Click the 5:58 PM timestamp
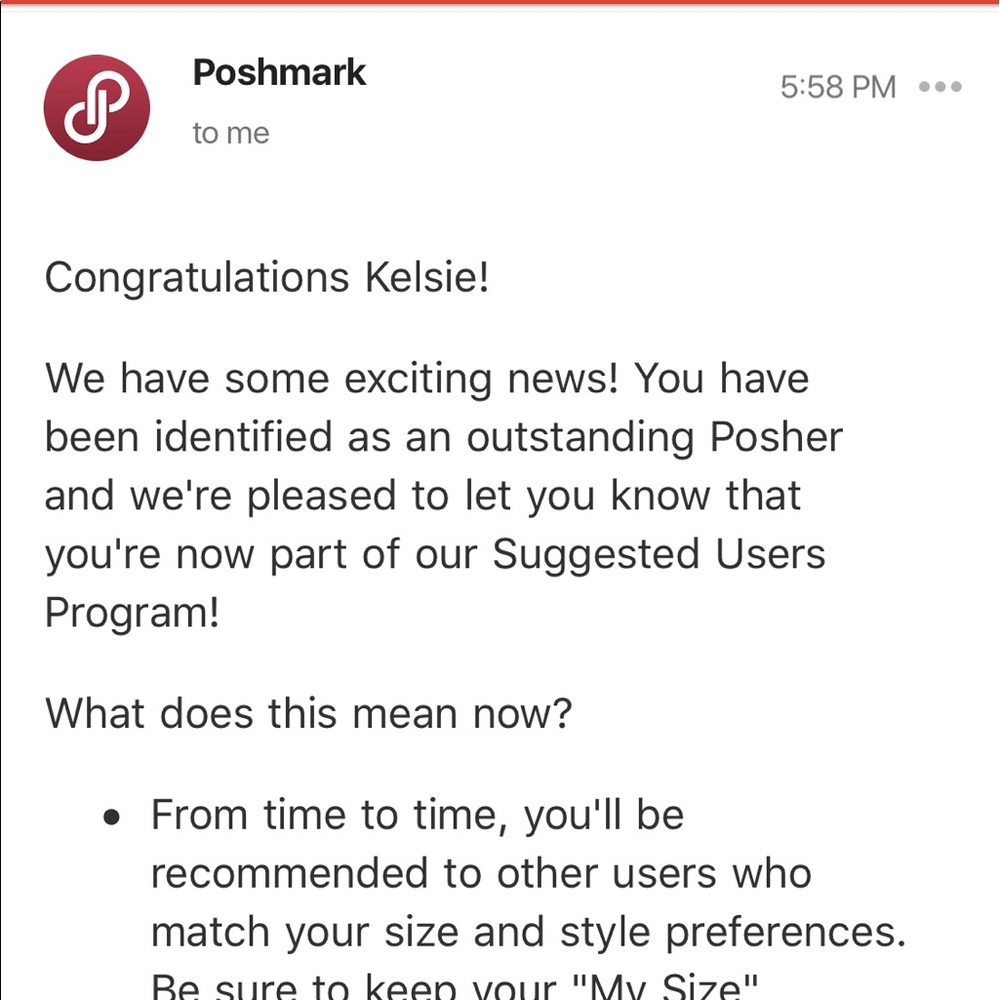The image size is (1000, 1000). 838,87
